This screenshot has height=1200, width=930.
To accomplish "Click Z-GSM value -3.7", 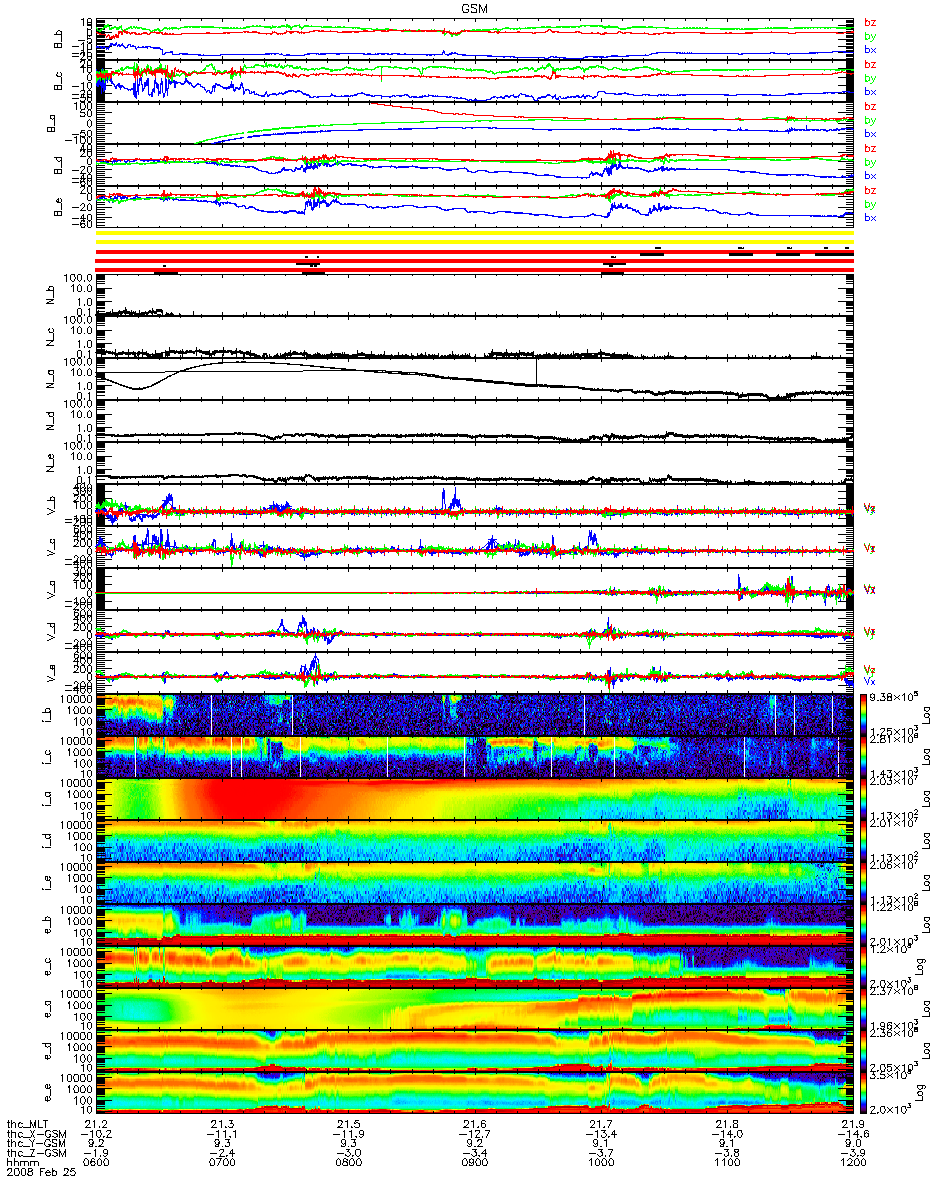I will (600, 1154).
